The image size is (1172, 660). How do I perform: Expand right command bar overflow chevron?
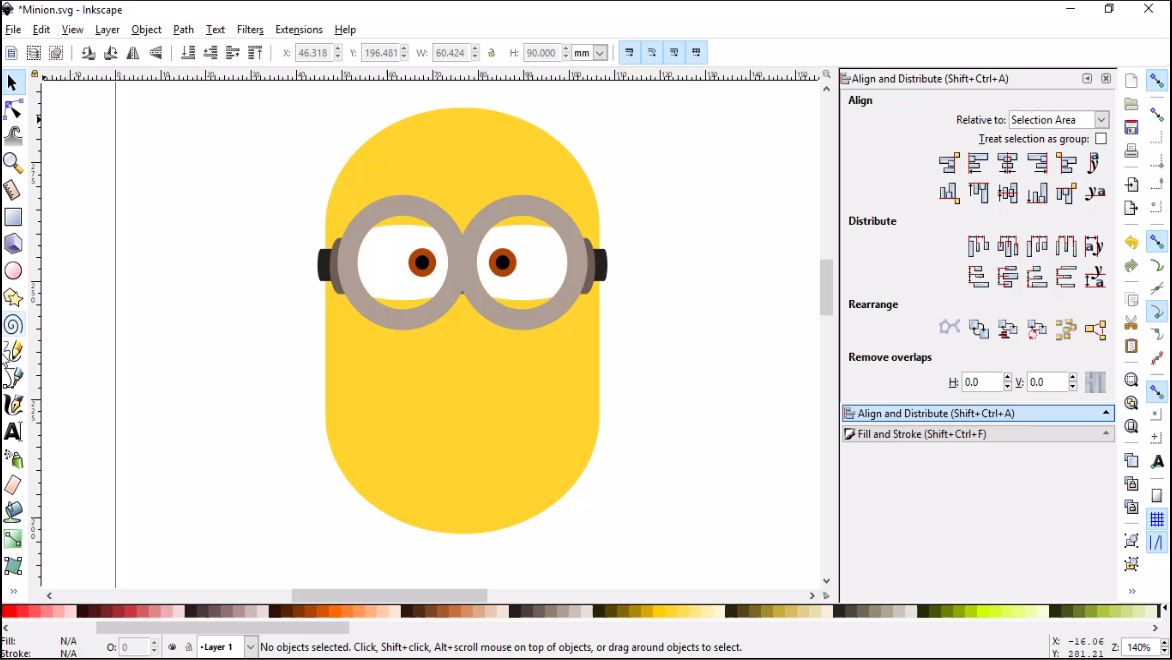tap(1132, 591)
